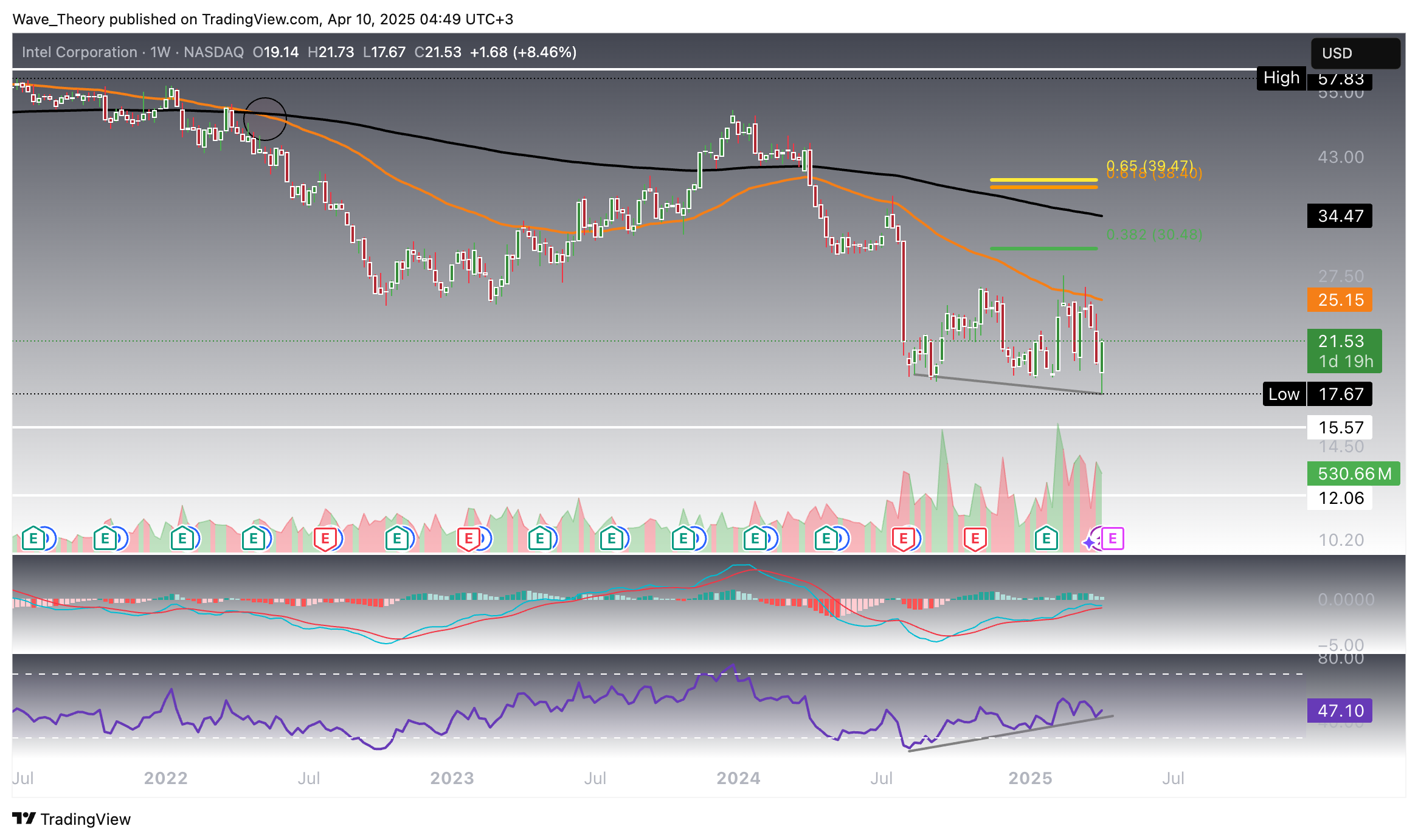1418x840 pixels.
Task: Click the closing value C21.53 in header
Action: pos(438,52)
